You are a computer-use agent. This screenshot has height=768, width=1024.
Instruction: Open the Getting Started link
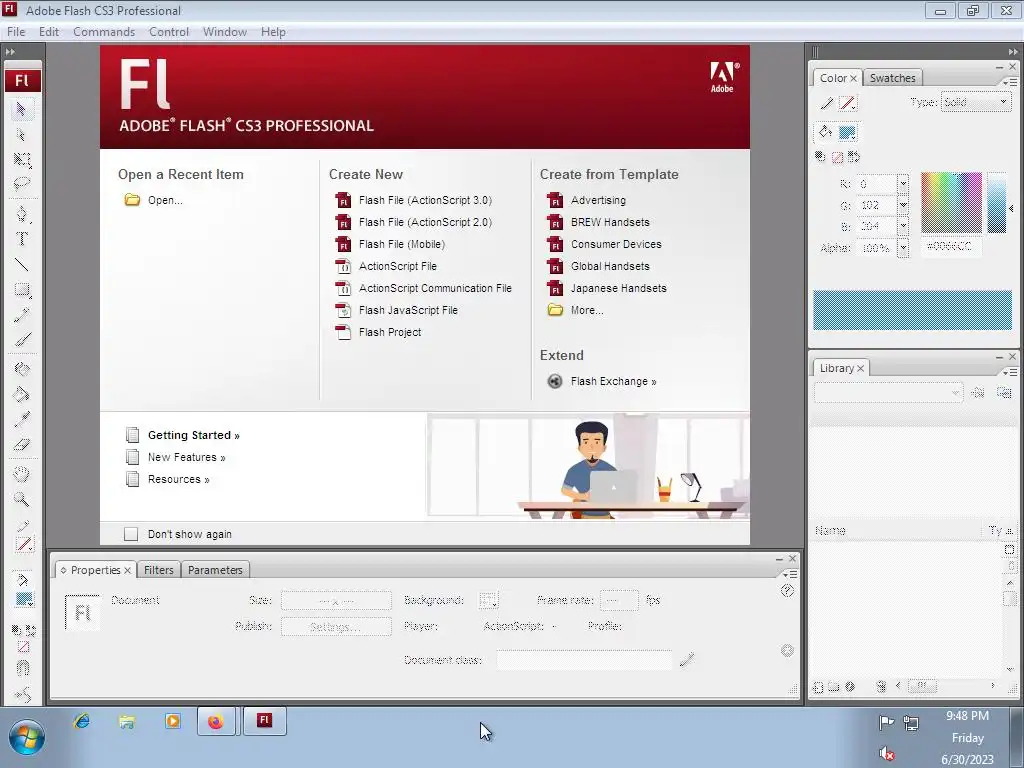click(x=193, y=436)
